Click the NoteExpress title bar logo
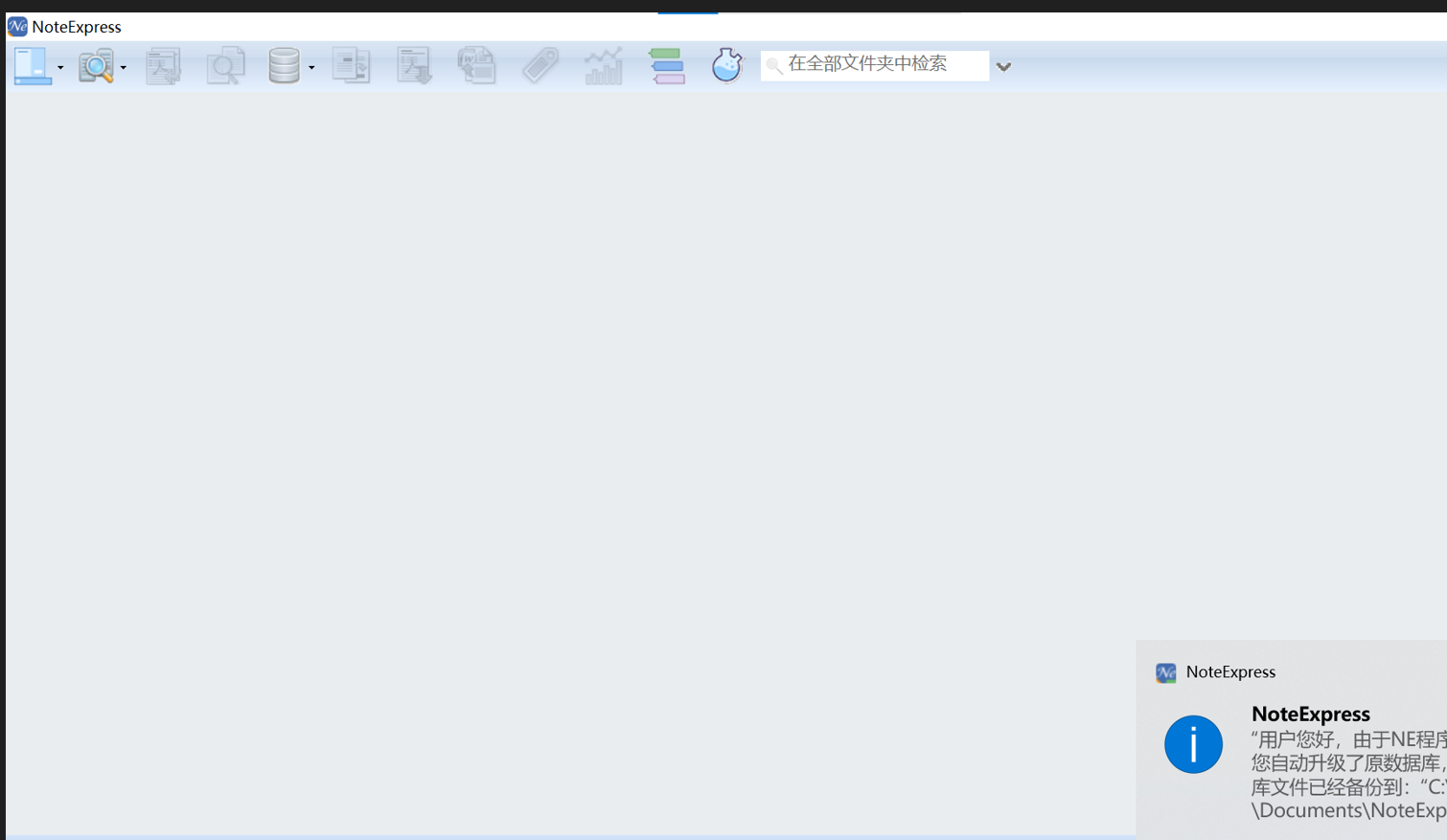This screenshot has height=840, width=1447. (17, 26)
